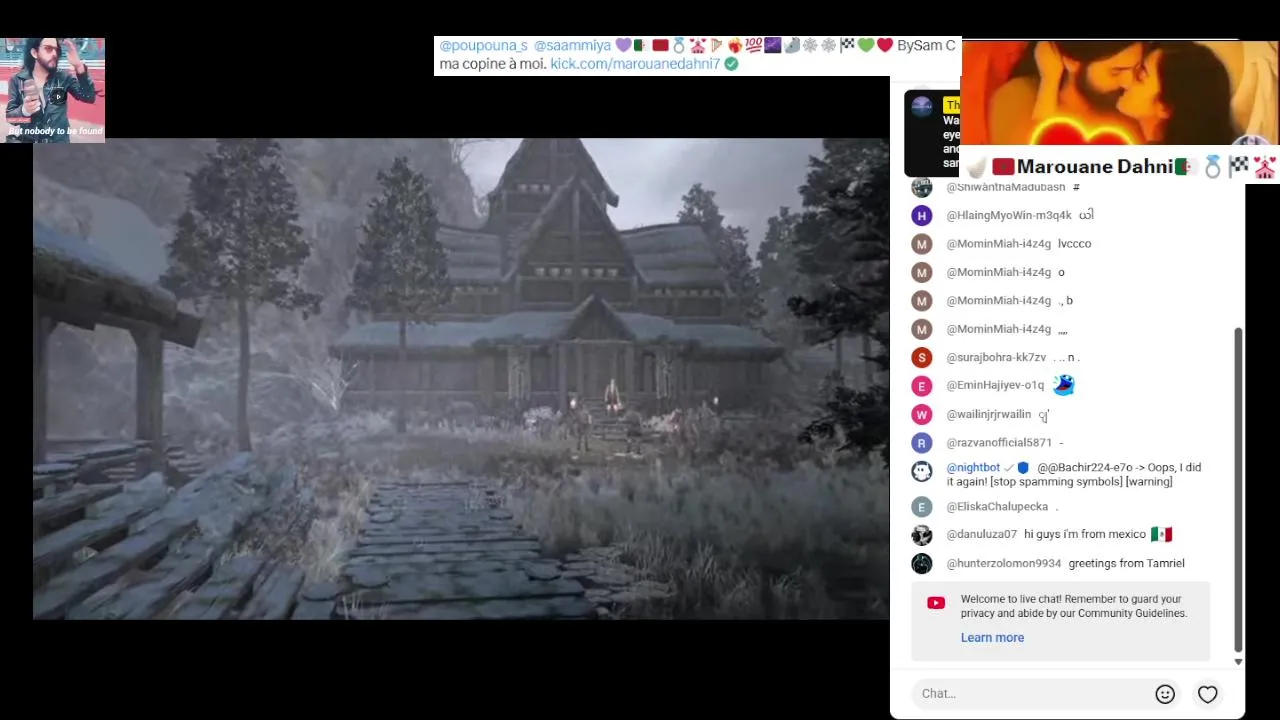Click the blue laughing emoji in EminHajiyev's message
This screenshot has width=1280, height=720.
[1063, 384]
